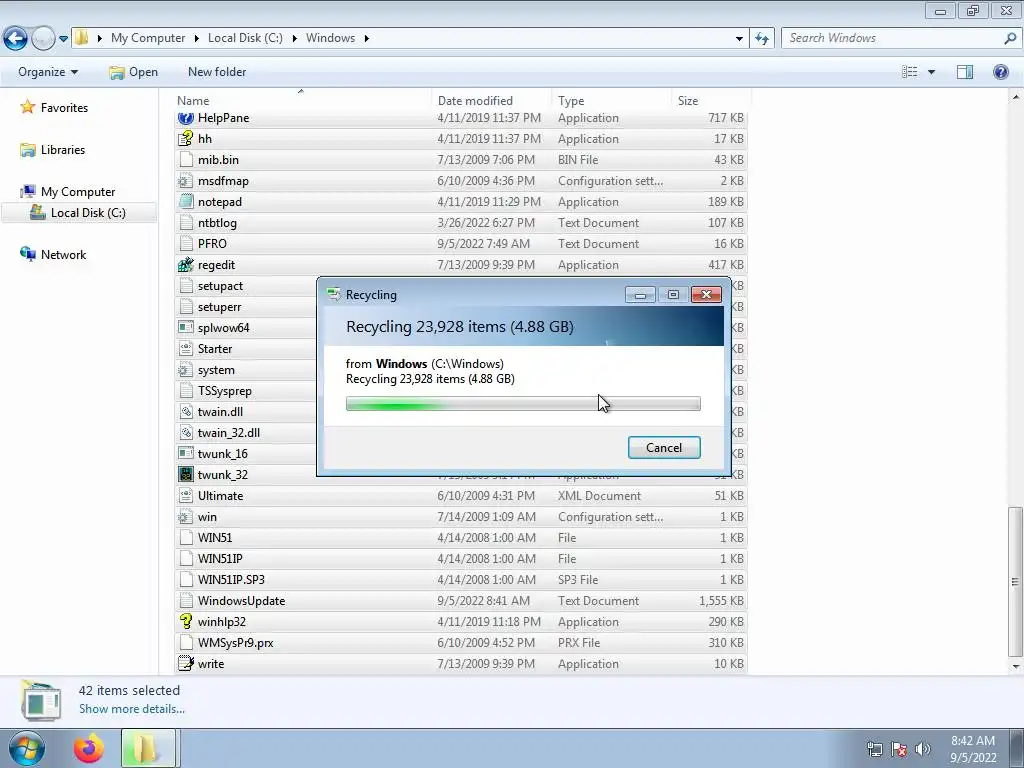Expand arrow after Local Disk breadcrumb
The width and height of the screenshot is (1024, 768).
tap(294, 39)
